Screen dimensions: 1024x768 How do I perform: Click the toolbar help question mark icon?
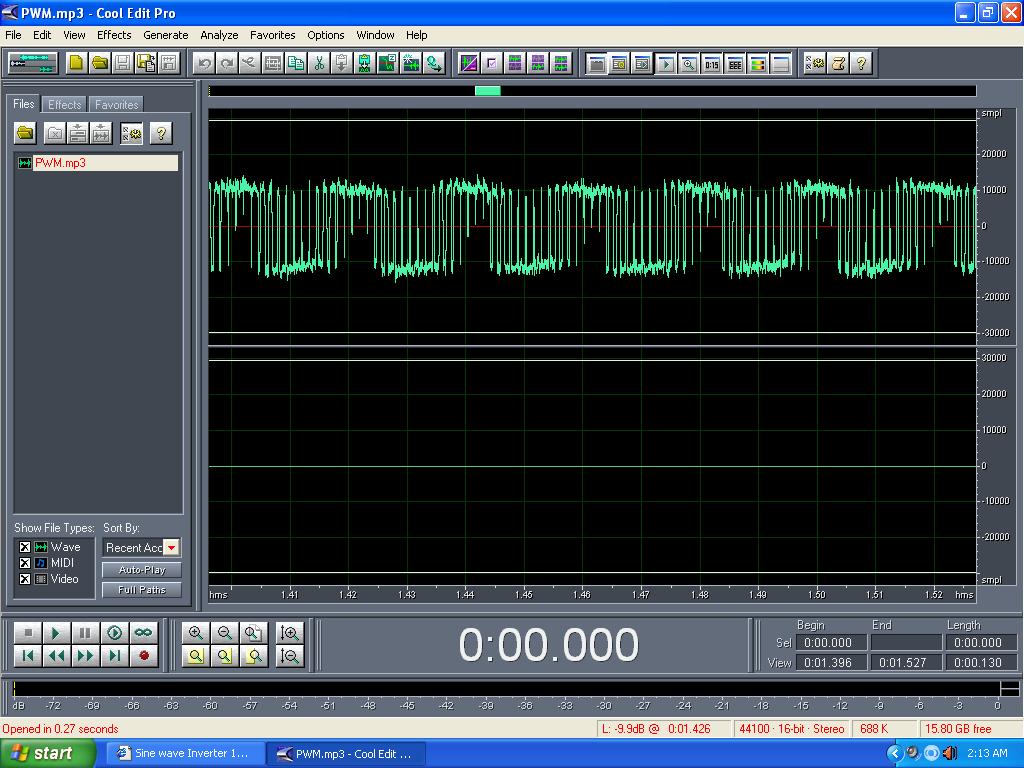(861, 63)
